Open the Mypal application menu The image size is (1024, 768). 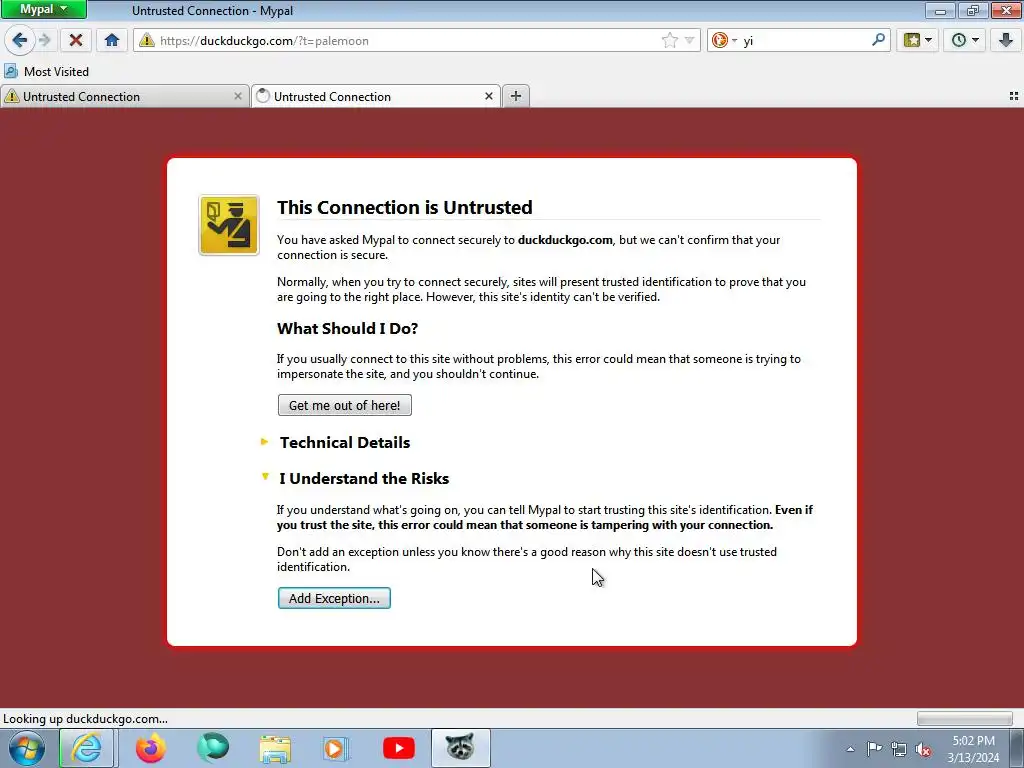tap(43, 9)
